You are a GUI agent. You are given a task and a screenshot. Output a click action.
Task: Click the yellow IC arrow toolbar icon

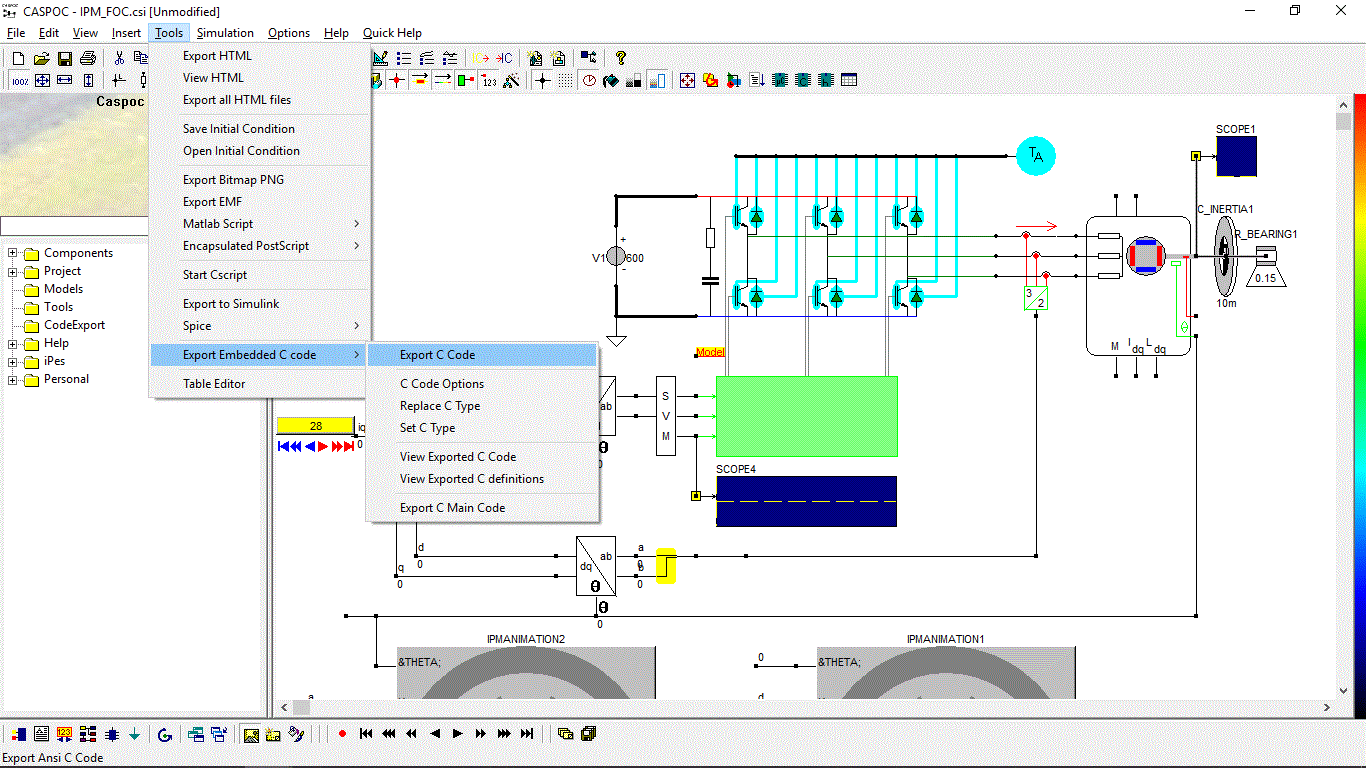pyautogui.click(x=481, y=58)
